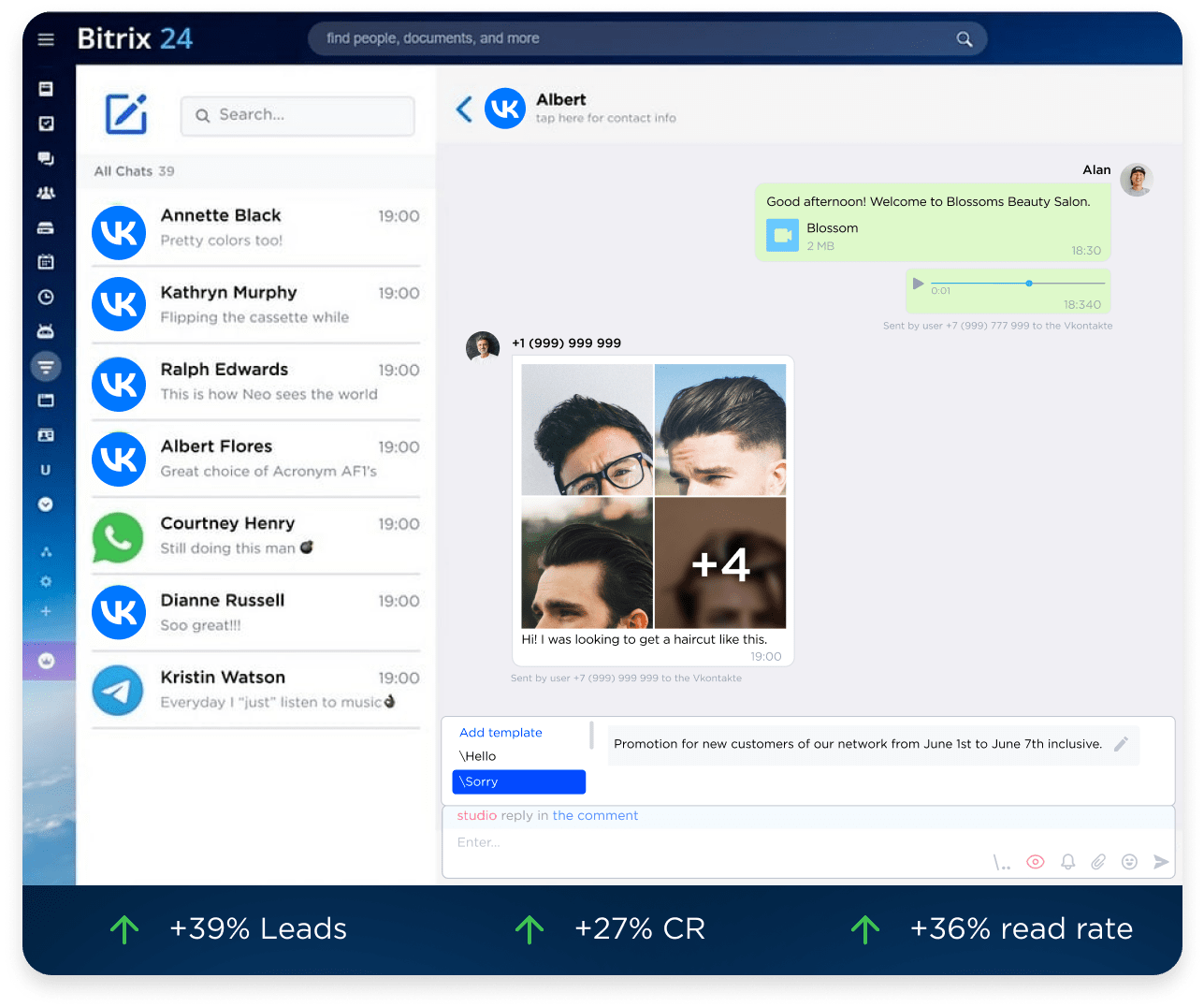The height and width of the screenshot is (1007, 1204).
Task: Click the Add template link
Action: [x=500, y=733]
